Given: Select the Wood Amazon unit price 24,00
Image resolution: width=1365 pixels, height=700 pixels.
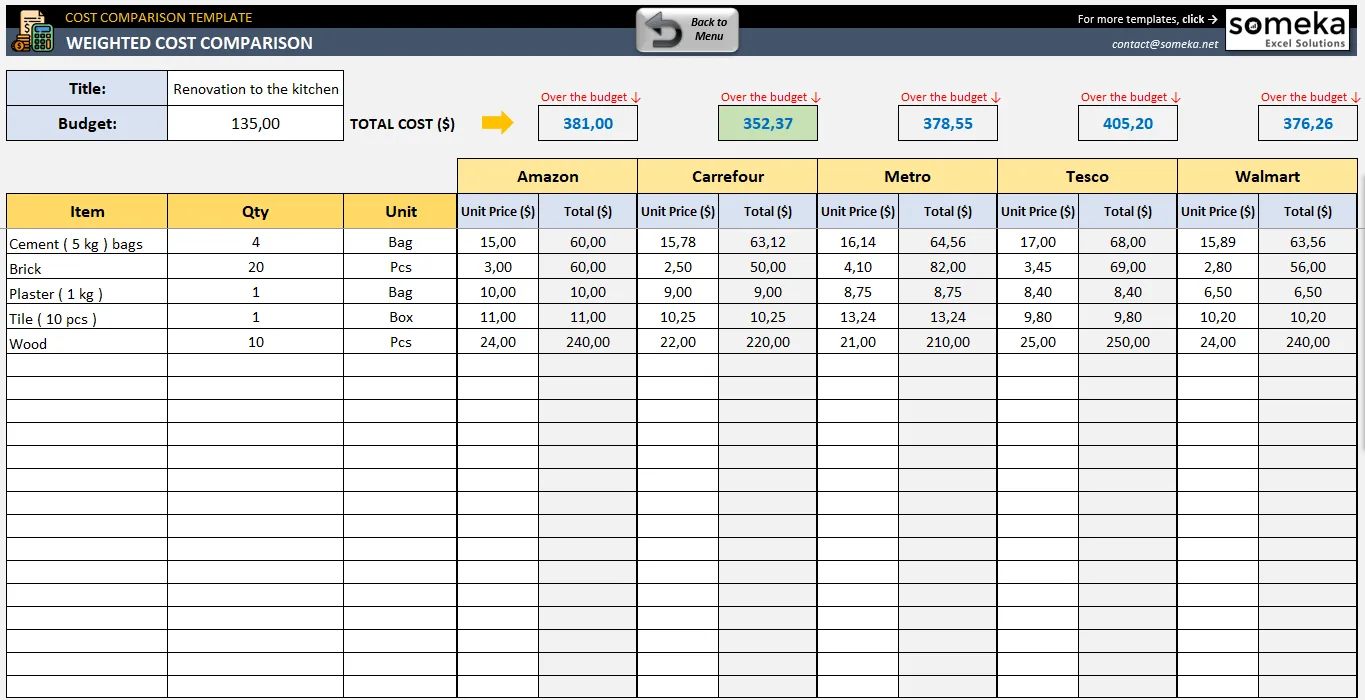Looking at the screenshot, I should pos(498,342).
